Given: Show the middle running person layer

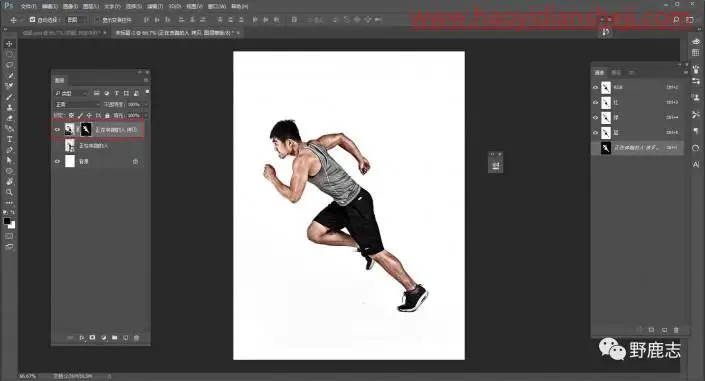Looking at the screenshot, I should [57, 146].
